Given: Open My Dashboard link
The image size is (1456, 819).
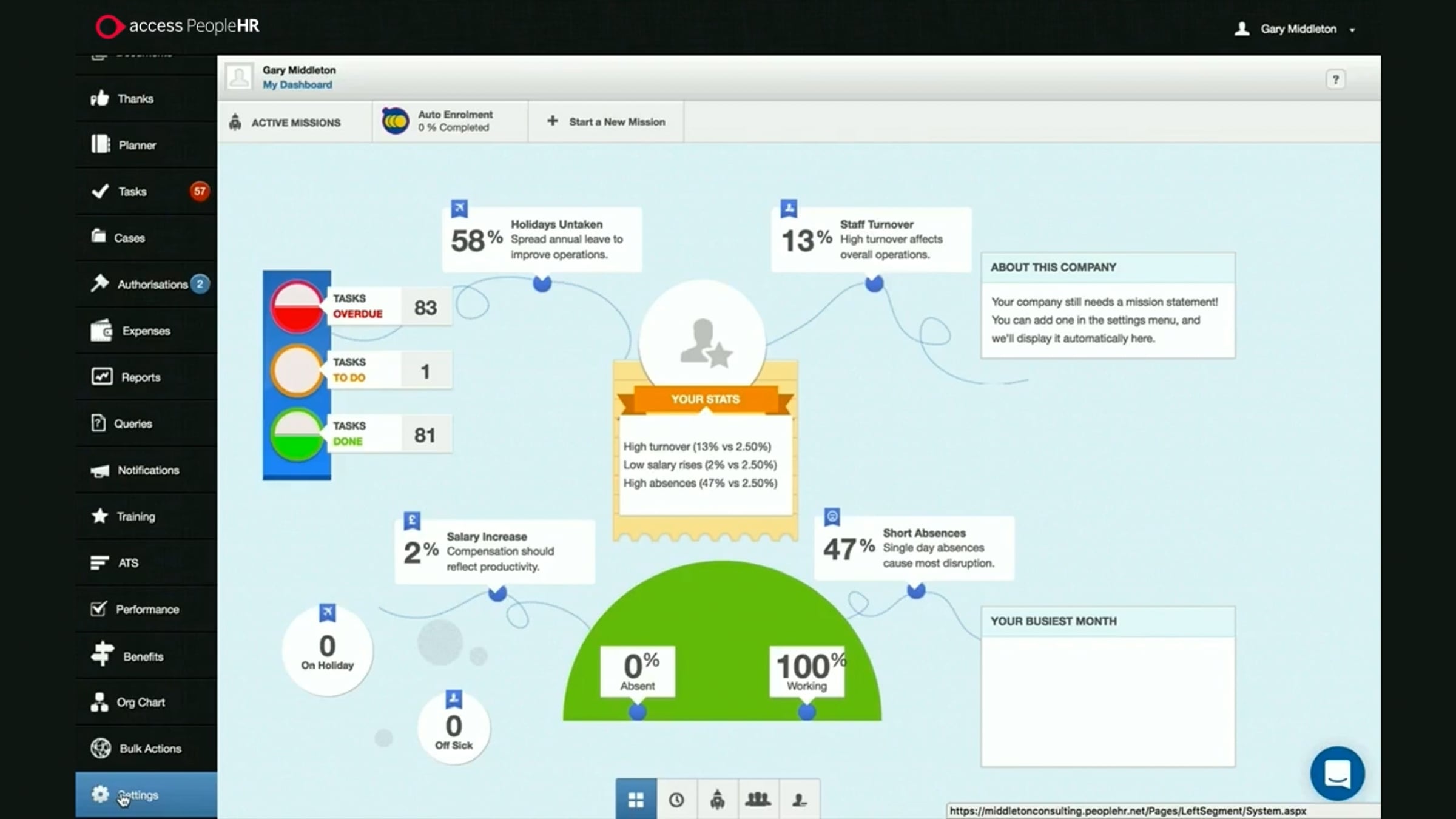Looking at the screenshot, I should (x=297, y=84).
